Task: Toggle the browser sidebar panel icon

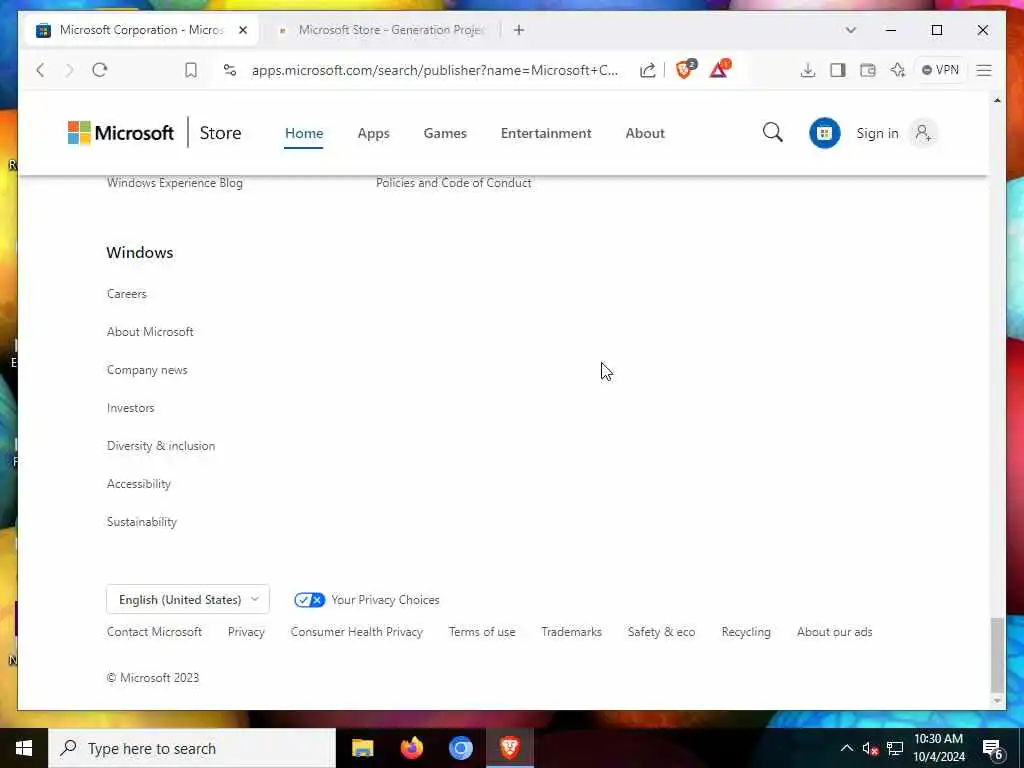Action: (838, 70)
